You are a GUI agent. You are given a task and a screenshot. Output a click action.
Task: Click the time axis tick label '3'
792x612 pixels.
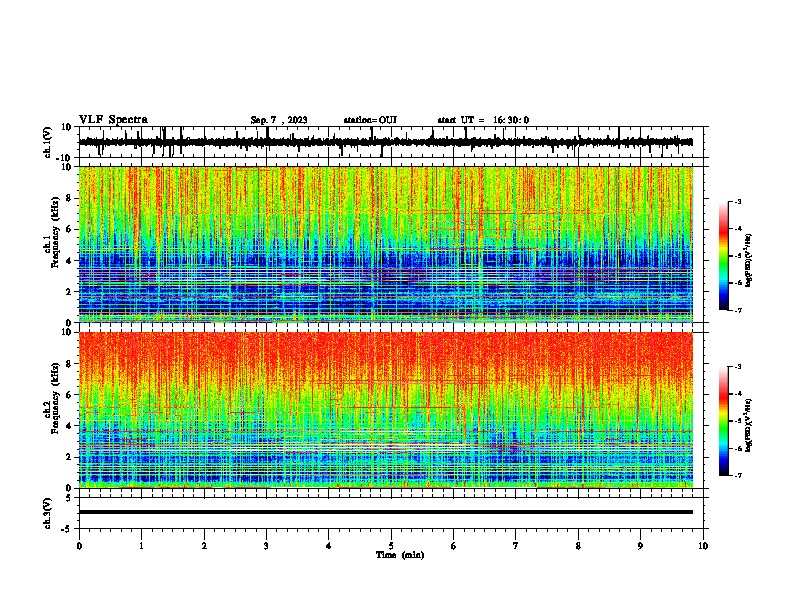click(x=266, y=546)
